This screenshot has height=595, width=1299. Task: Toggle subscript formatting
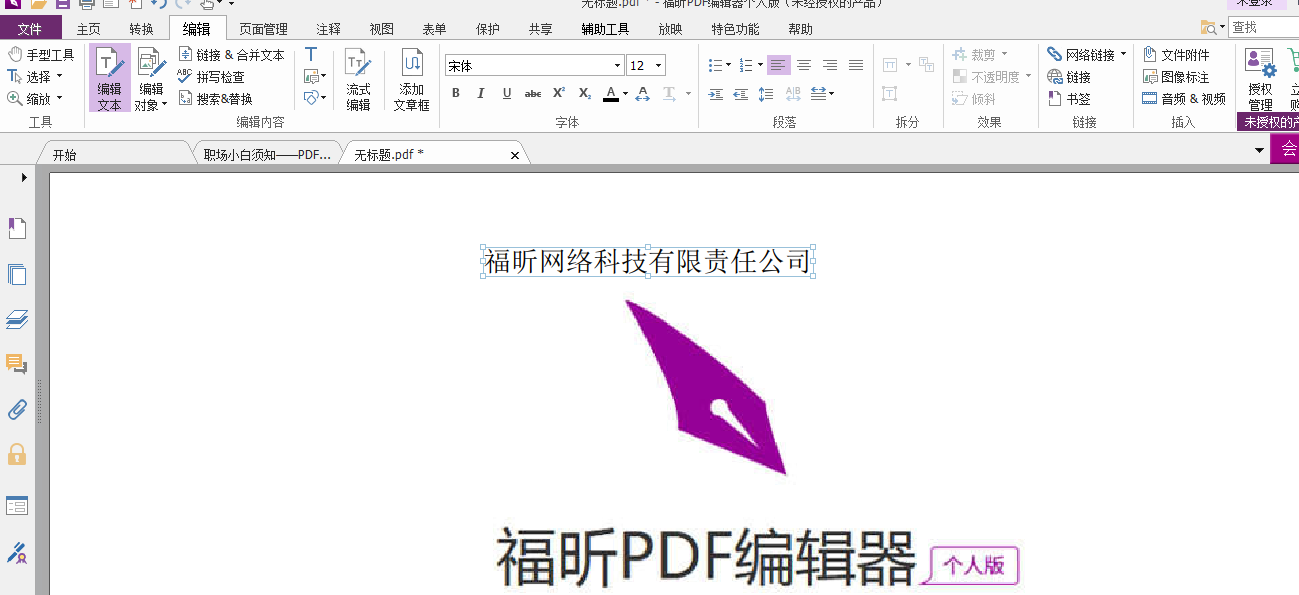(585, 94)
